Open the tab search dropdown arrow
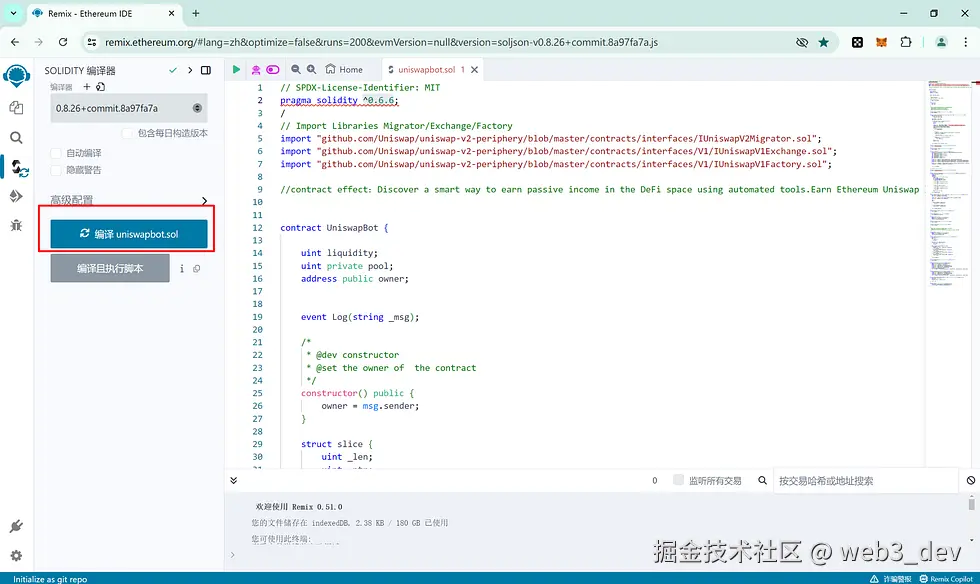Screen dimensions: 980x584 pos(13,13)
